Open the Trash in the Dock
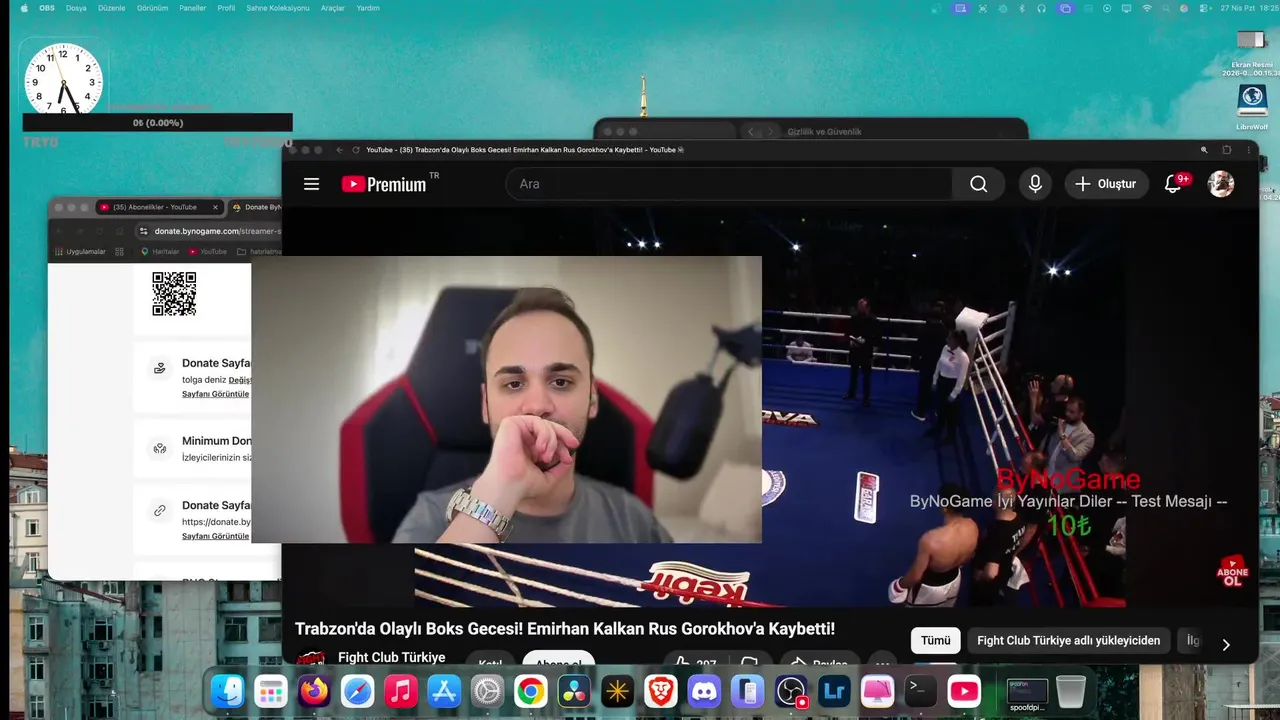 1070,691
